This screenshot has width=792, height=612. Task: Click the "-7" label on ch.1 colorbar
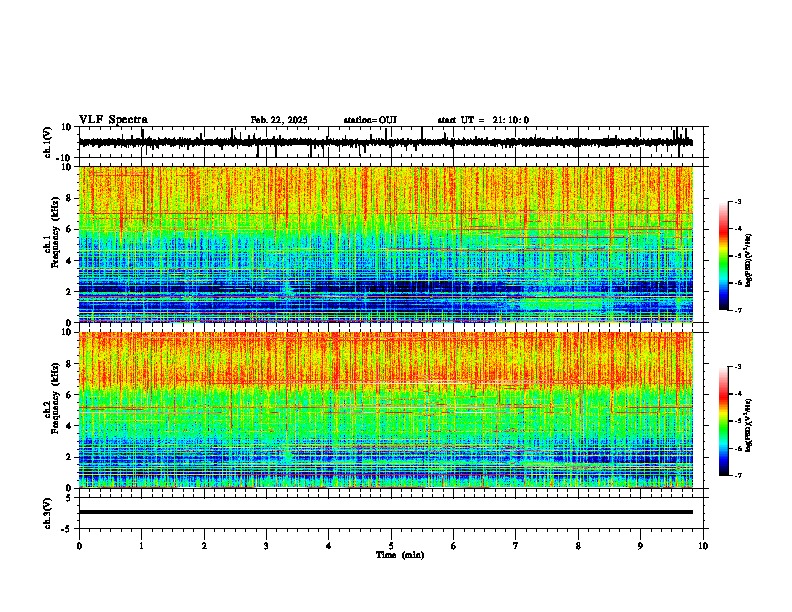tap(737, 310)
